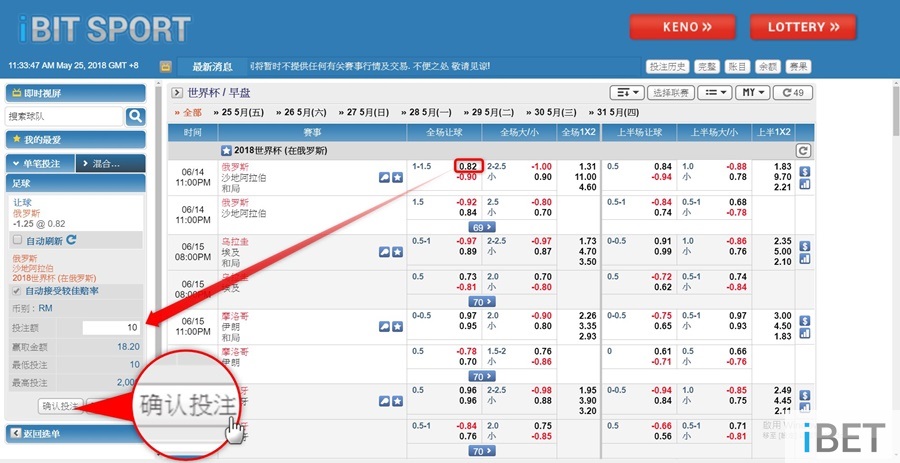Favorite the 摩洛哥 vs 伊朗 match star
The image size is (900, 463).
[x=397, y=326]
